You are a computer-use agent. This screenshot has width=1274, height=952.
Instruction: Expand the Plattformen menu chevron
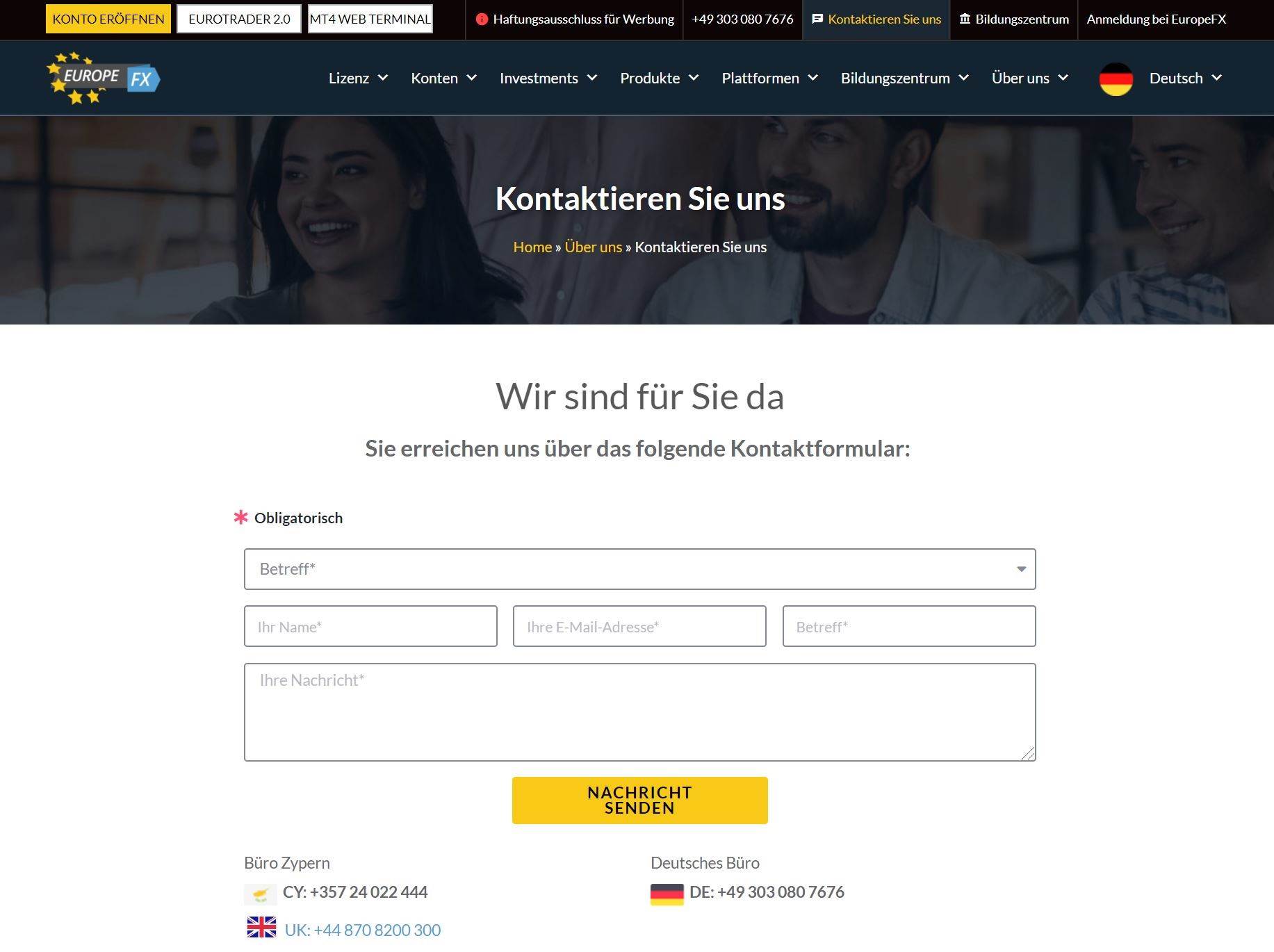(813, 78)
